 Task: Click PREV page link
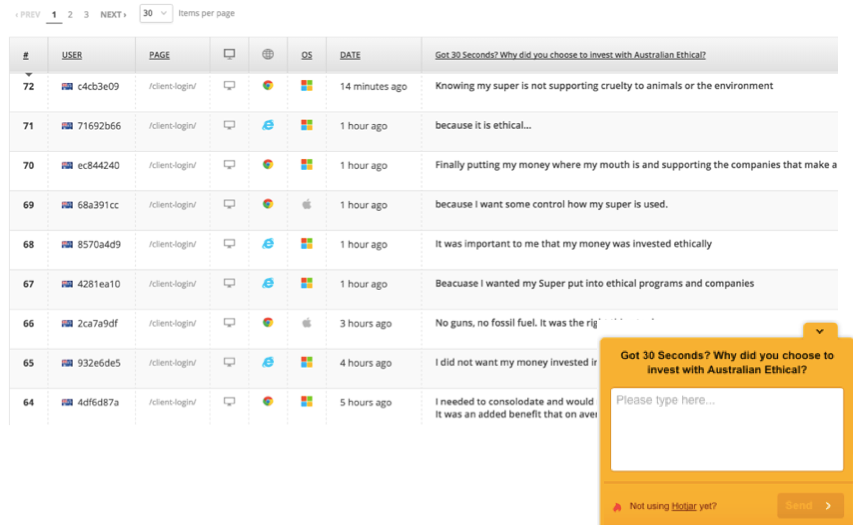point(27,15)
